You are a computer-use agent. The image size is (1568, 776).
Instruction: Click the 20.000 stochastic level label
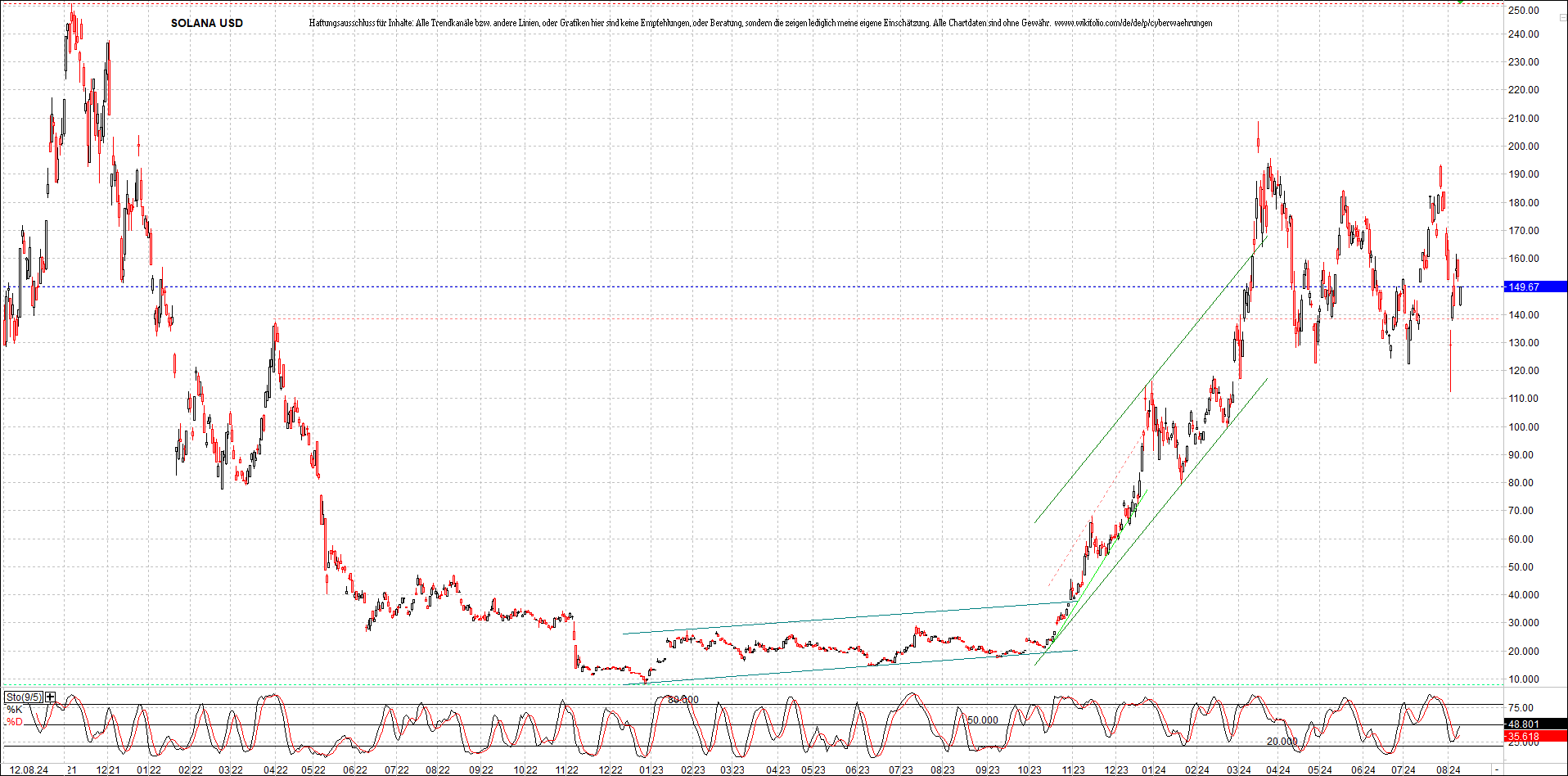(x=1282, y=742)
